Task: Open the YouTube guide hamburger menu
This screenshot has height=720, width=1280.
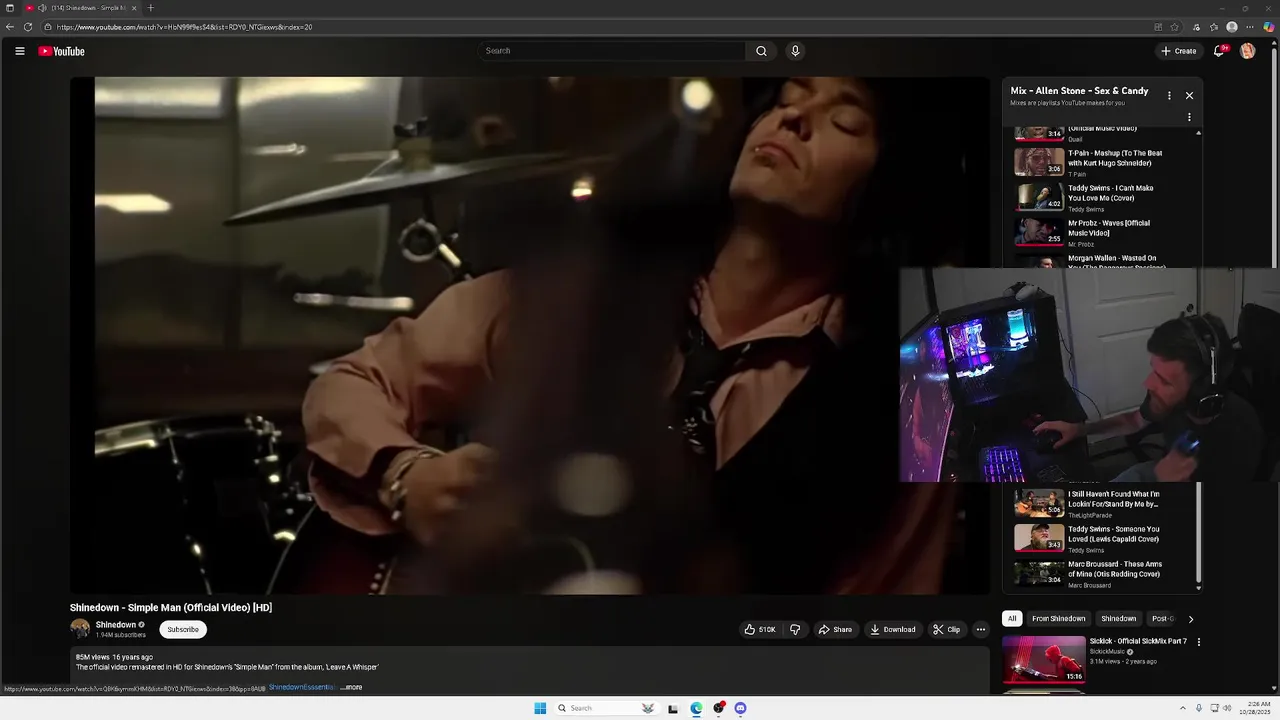Action: (x=19, y=51)
